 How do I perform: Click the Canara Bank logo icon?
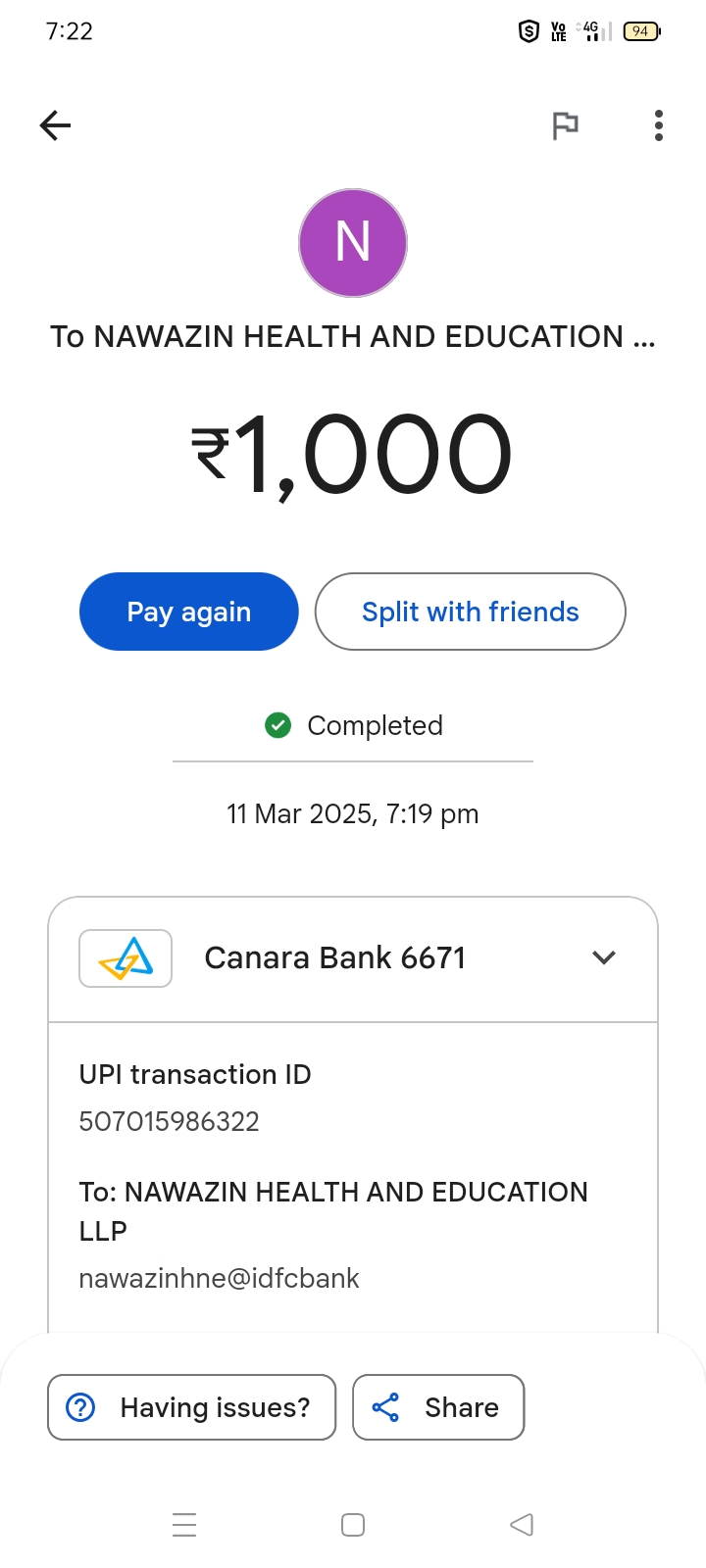(x=126, y=958)
